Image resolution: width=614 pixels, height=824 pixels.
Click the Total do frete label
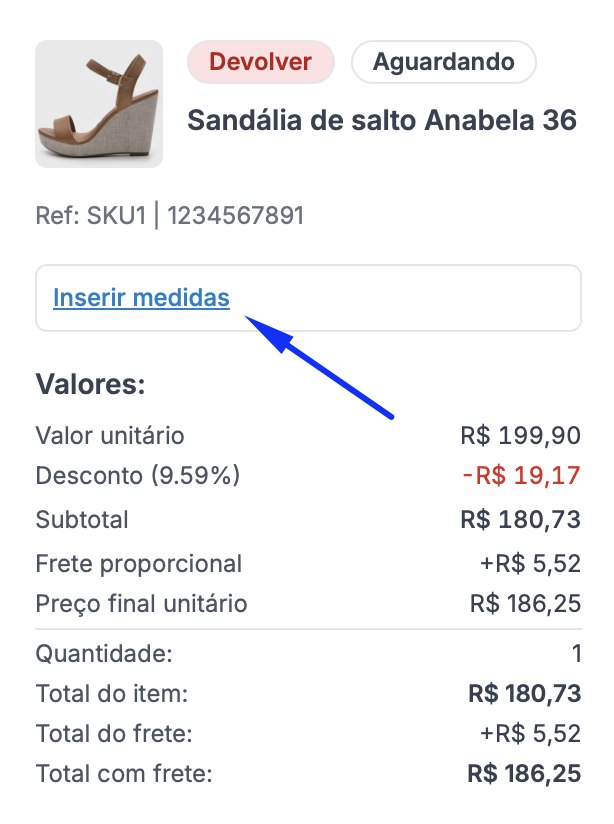114,733
